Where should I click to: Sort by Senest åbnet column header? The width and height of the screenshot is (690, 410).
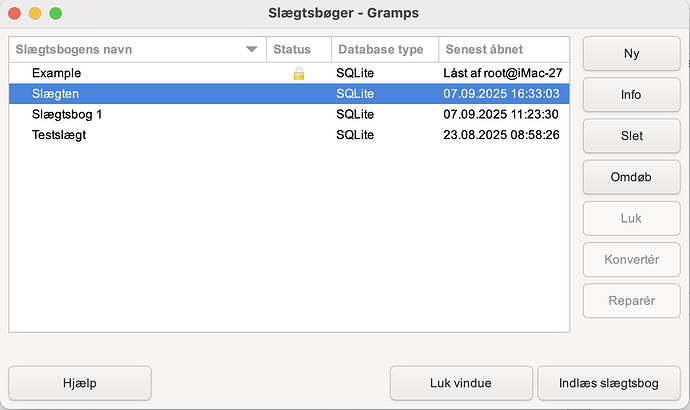(485, 49)
